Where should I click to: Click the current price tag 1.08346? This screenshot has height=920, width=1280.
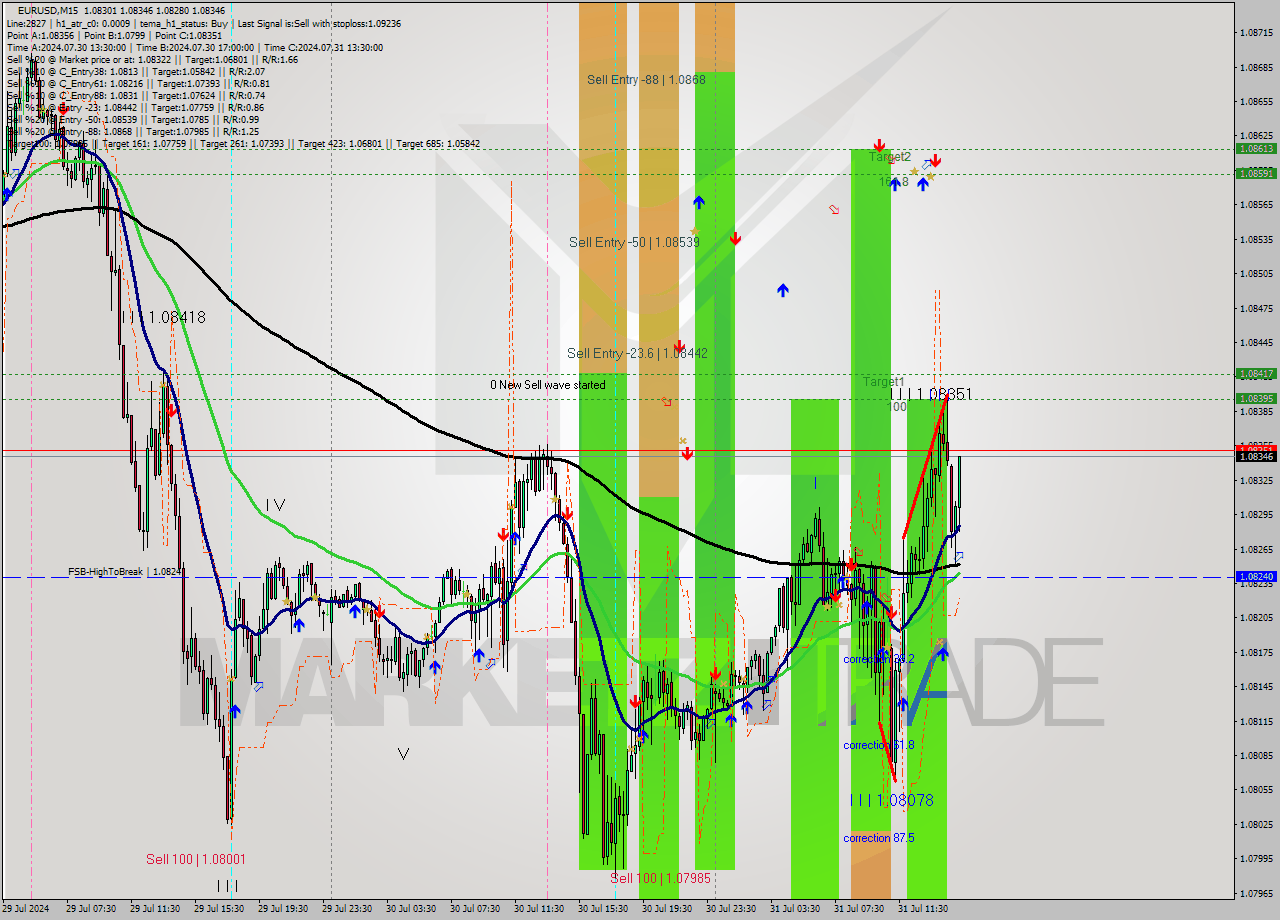pyautogui.click(x=1256, y=456)
